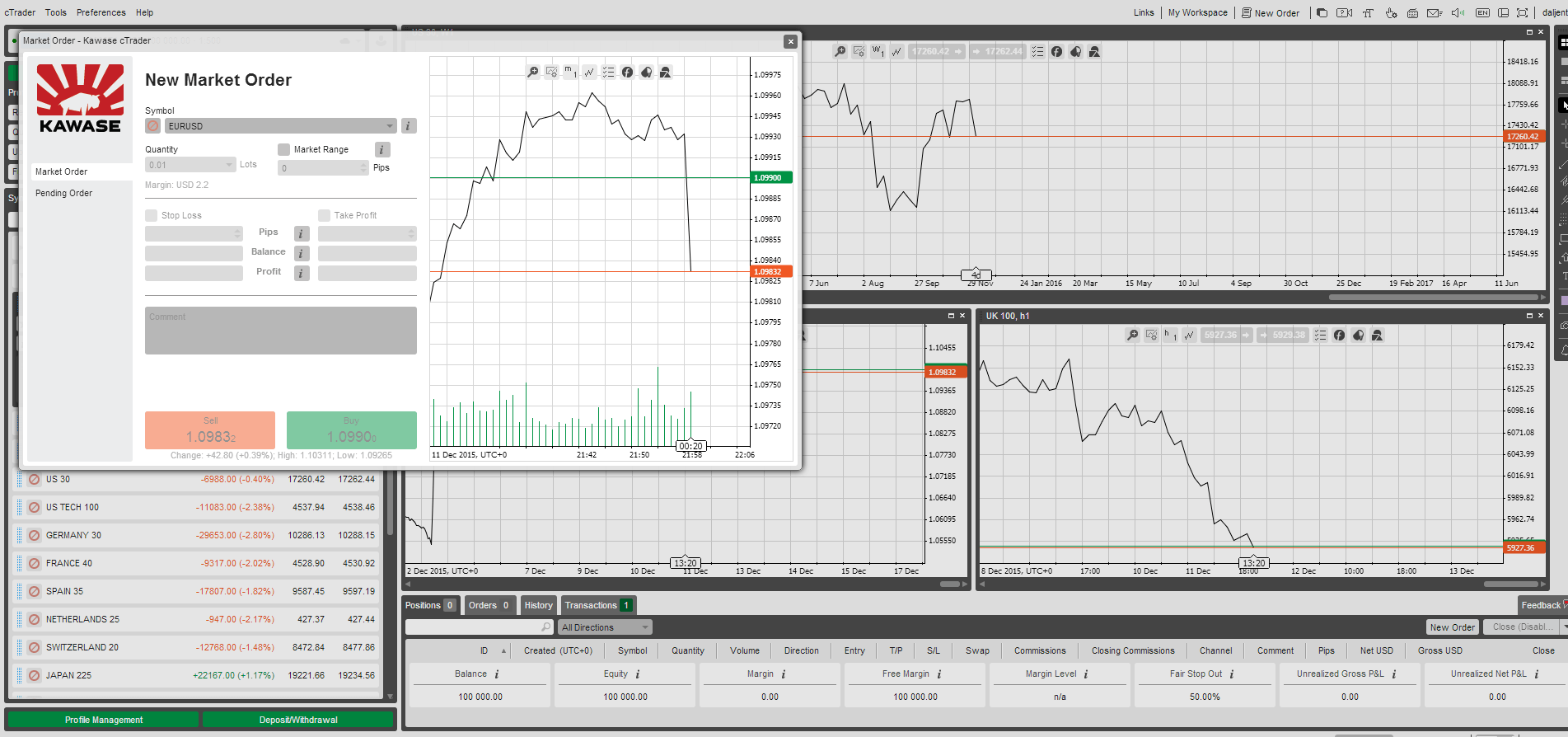
Task: Click shapes icon in order dialog chart
Action: pos(666,73)
